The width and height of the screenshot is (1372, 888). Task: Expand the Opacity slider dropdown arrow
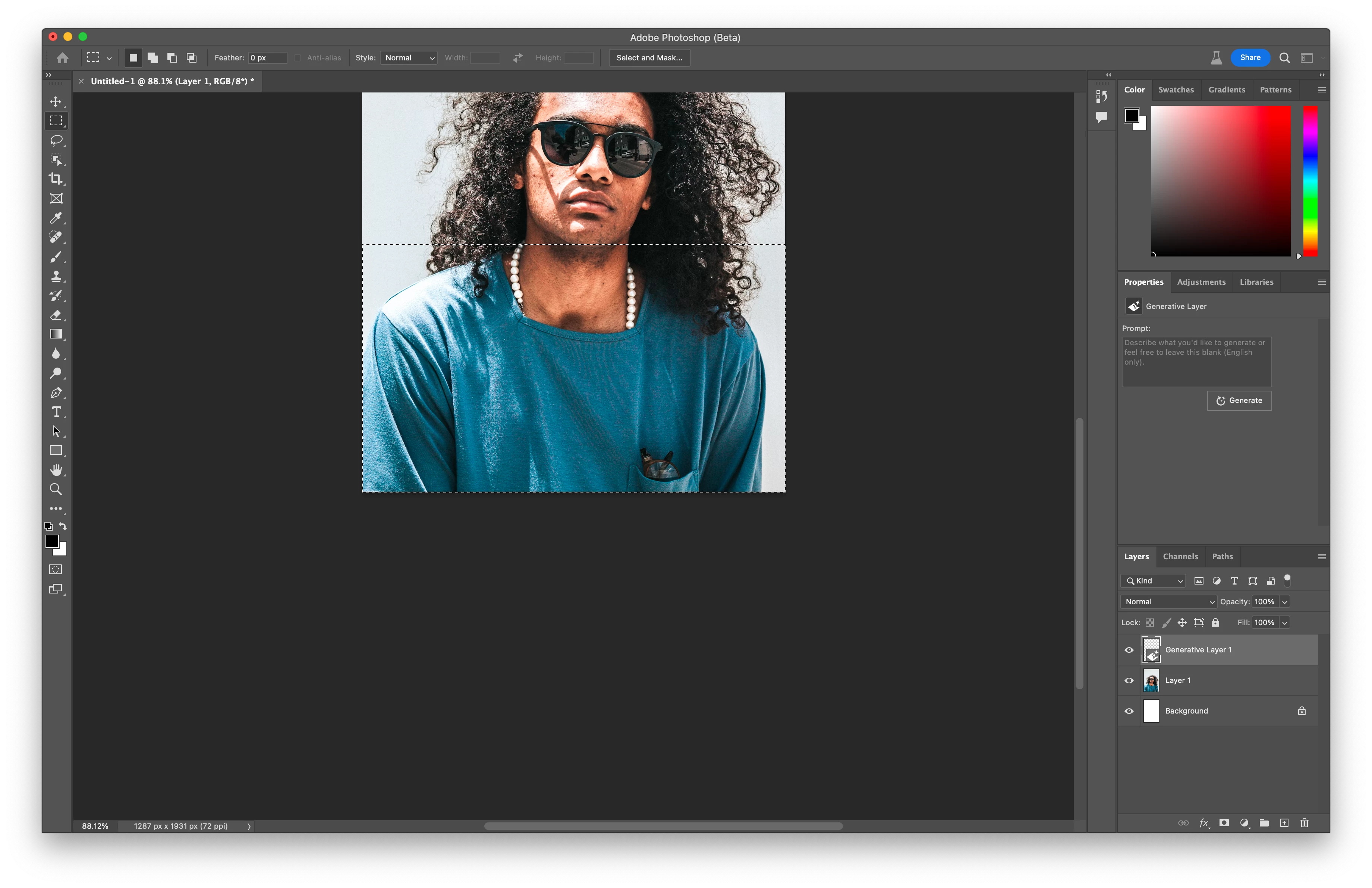tap(1285, 602)
